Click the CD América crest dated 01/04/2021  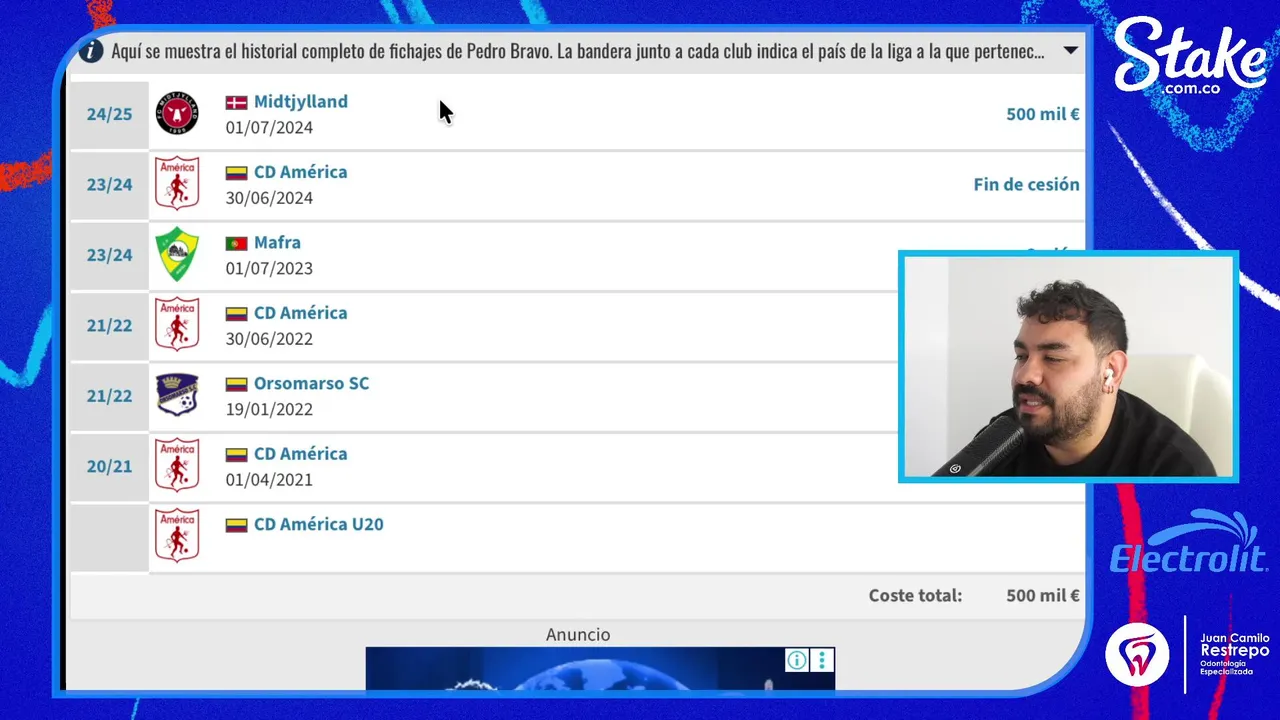coord(177,465)
